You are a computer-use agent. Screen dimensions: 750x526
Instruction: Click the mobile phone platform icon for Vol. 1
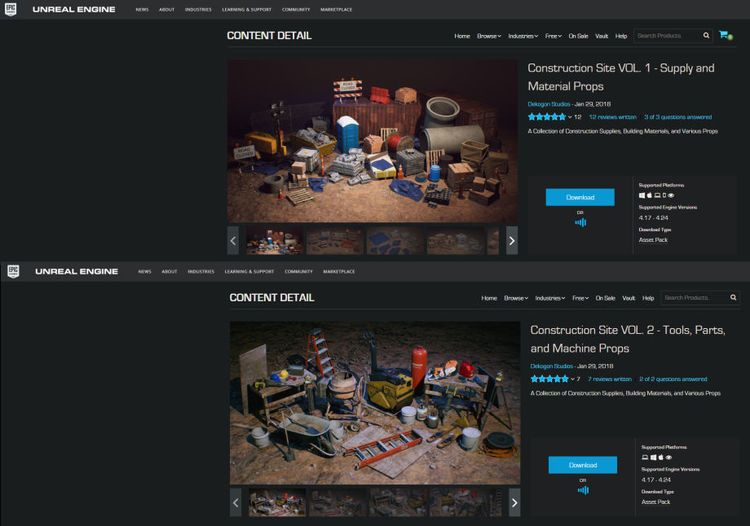[x=664, y=195]
